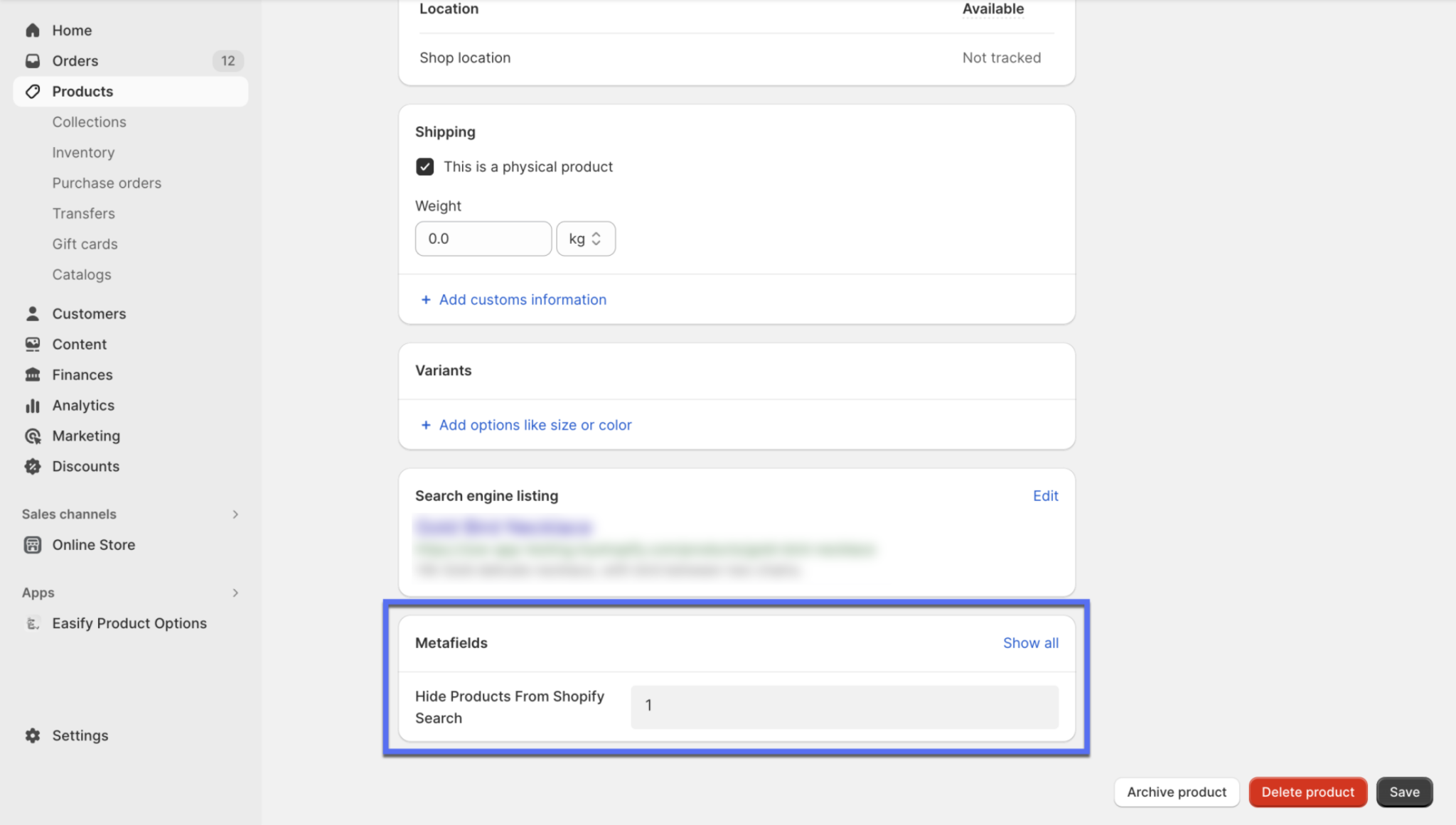
Task: Open the kg weight unit selector
Action: (585, 238)
